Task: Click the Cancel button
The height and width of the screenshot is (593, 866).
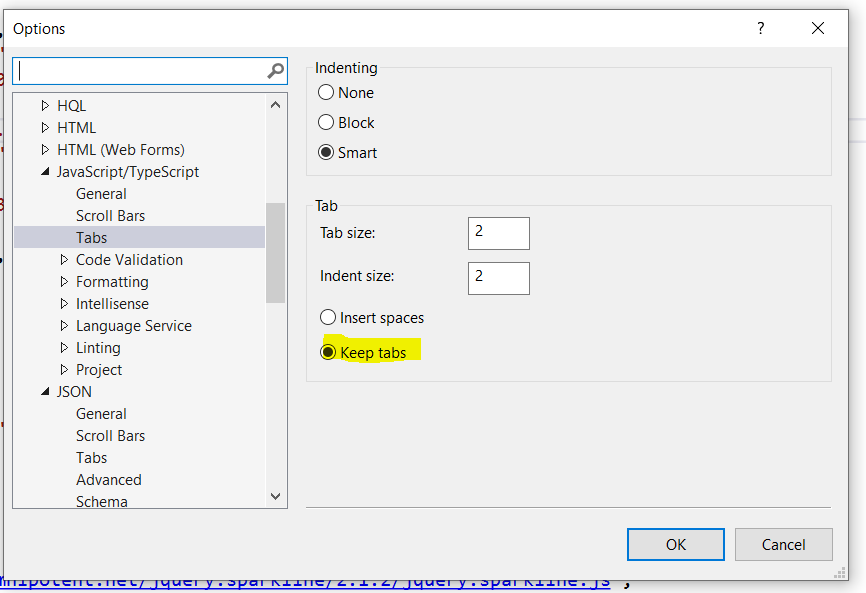Action: [783, 545]
